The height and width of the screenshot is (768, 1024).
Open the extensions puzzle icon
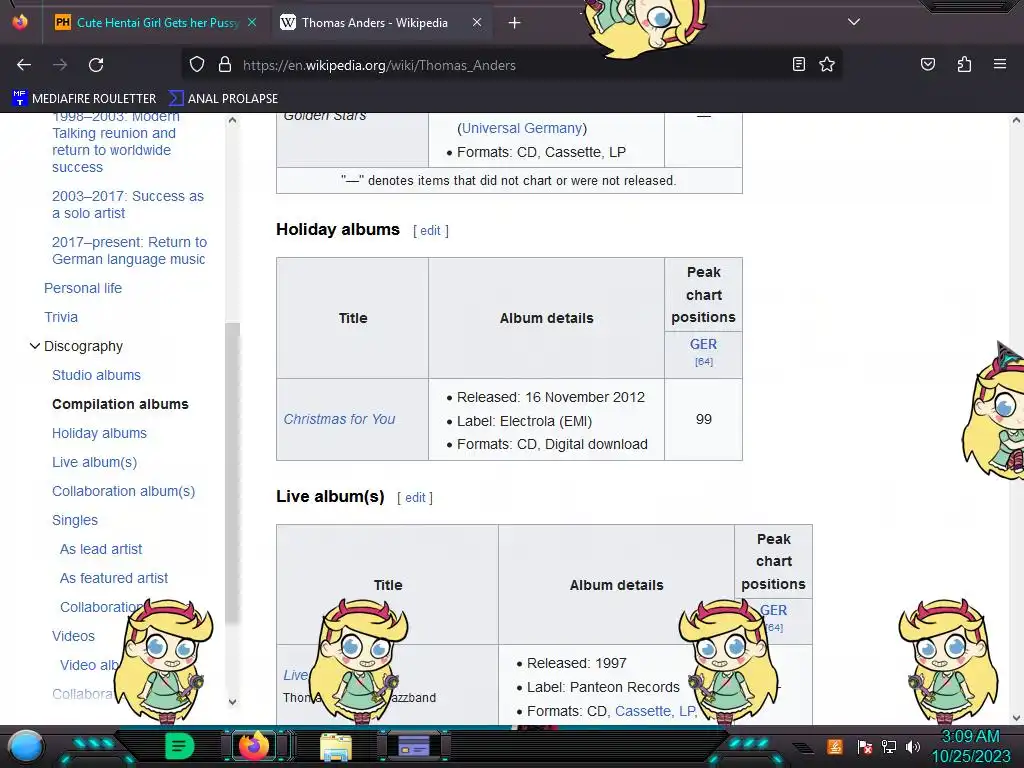[x=964, y=64]
